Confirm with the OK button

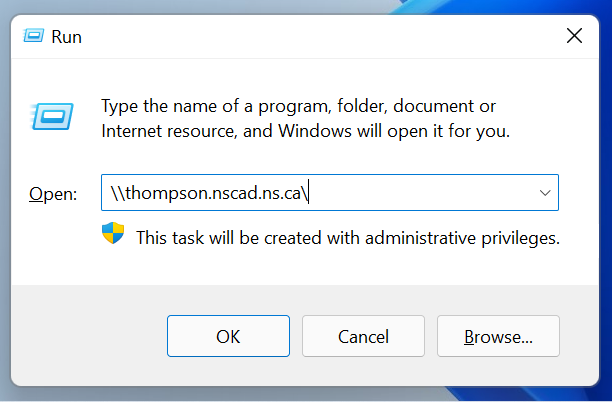click(x=228, y=336)
